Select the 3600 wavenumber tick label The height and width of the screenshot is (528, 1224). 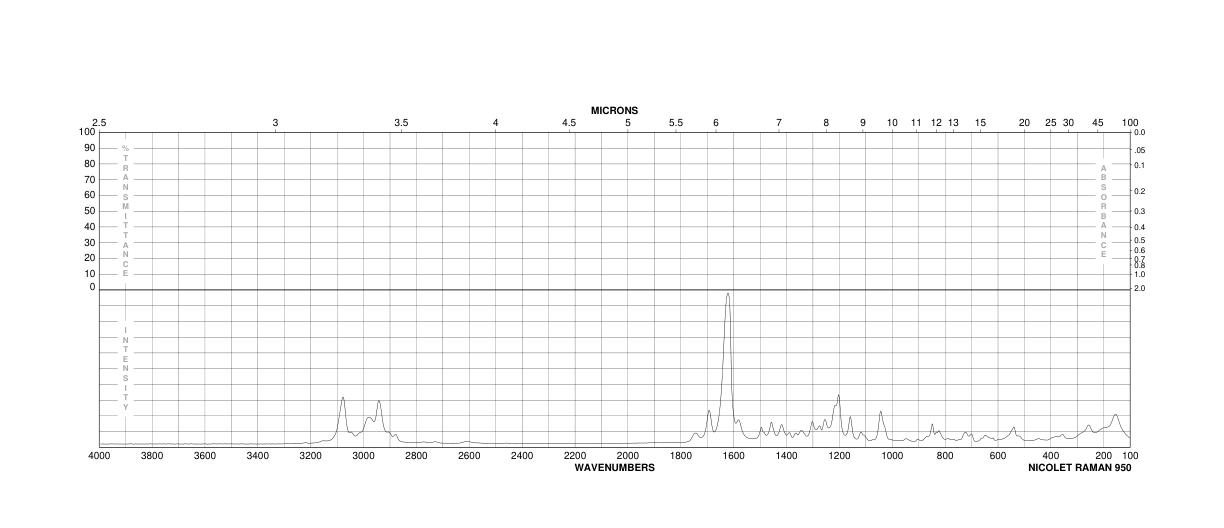click(204, 456)
